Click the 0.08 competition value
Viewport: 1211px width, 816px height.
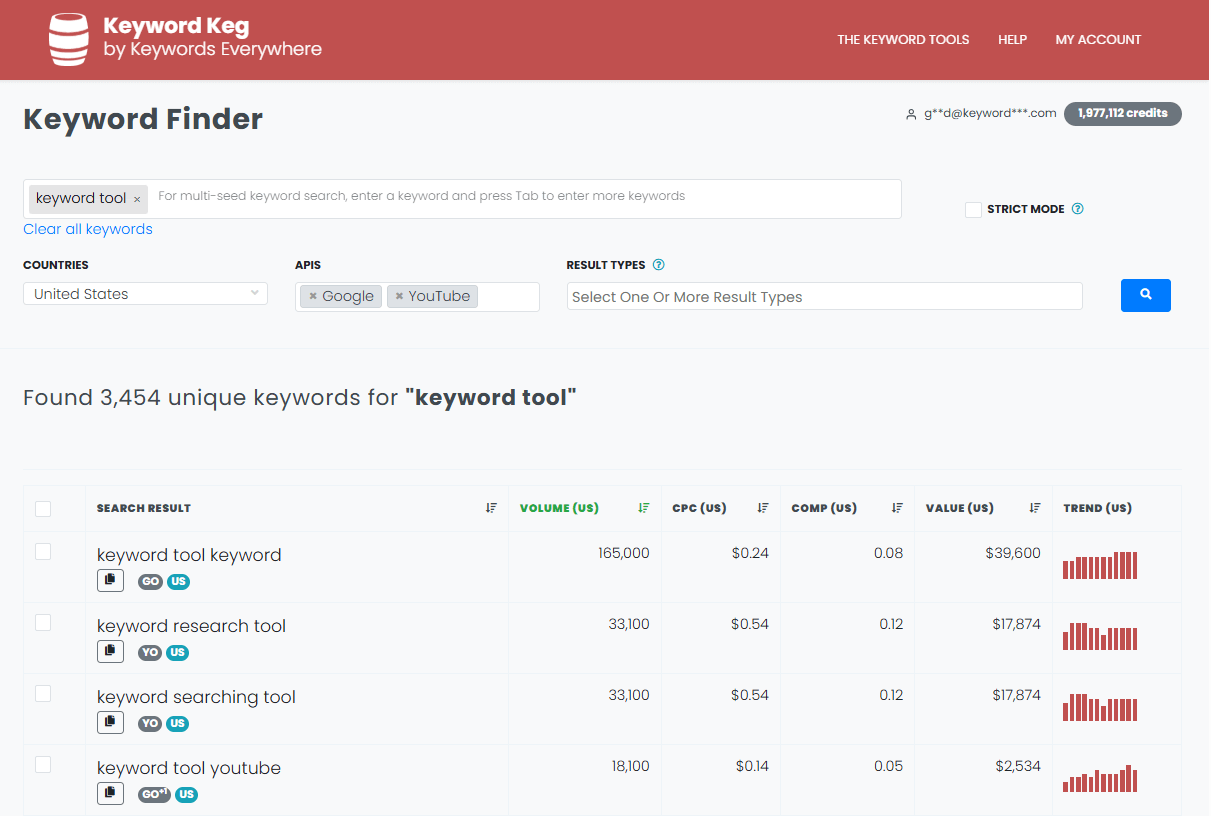click(888, 553)
